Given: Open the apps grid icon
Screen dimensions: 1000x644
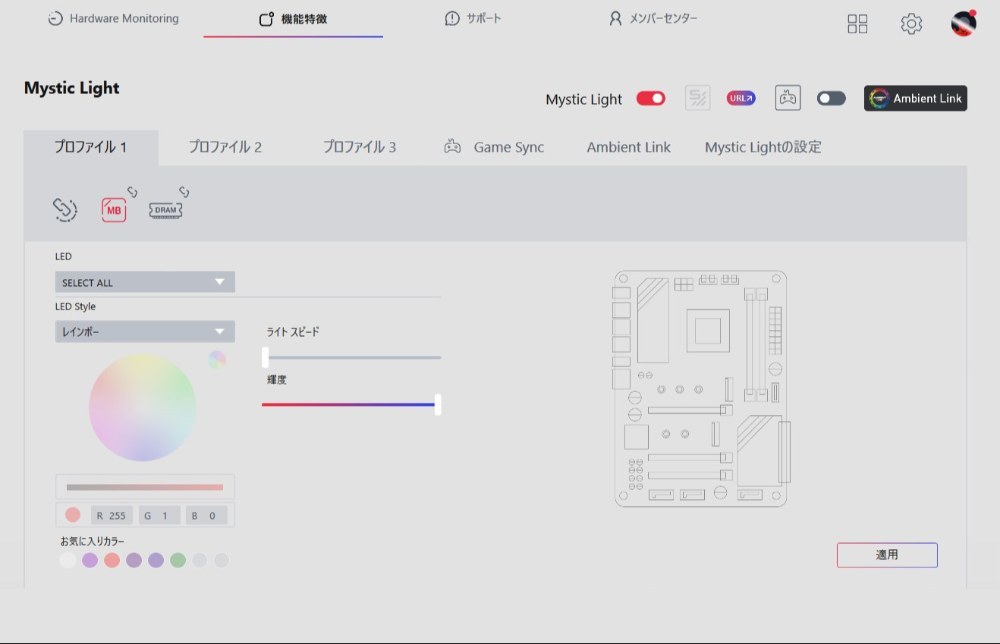Looking at the screenshot, I should [857, 24].
